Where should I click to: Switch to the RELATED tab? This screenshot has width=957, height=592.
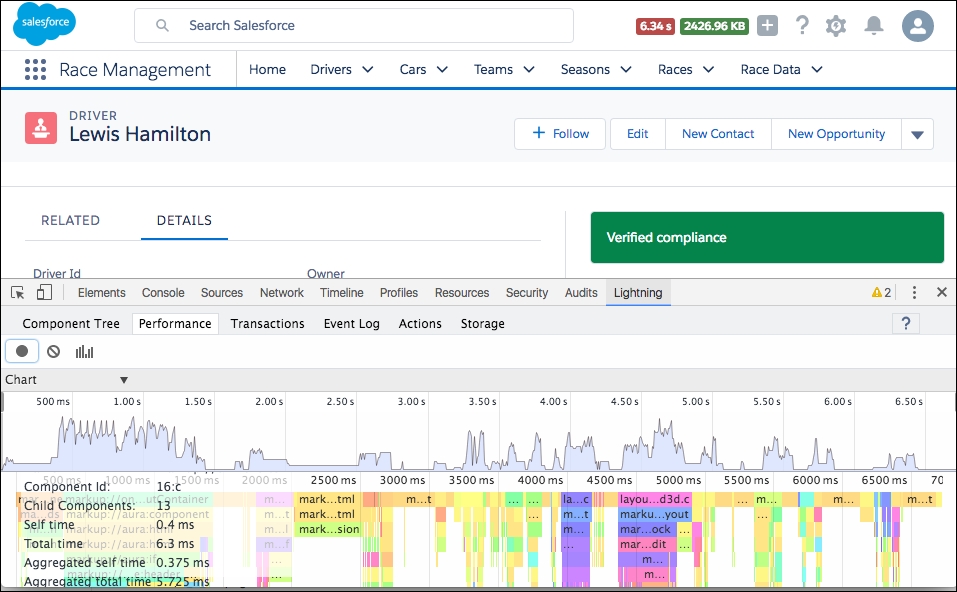[x=70, y=220]
